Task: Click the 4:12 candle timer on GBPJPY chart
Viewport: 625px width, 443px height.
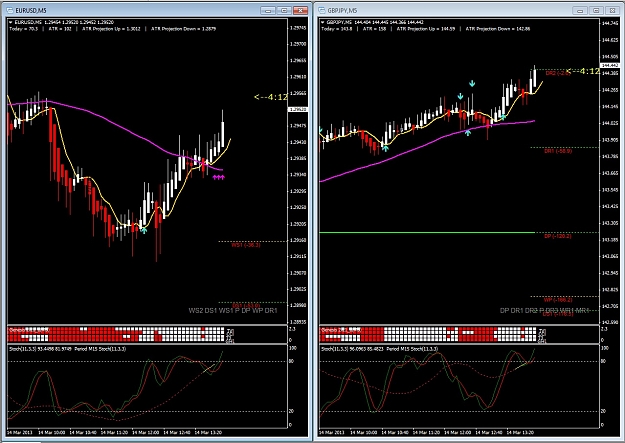Action: coord(583,71)
